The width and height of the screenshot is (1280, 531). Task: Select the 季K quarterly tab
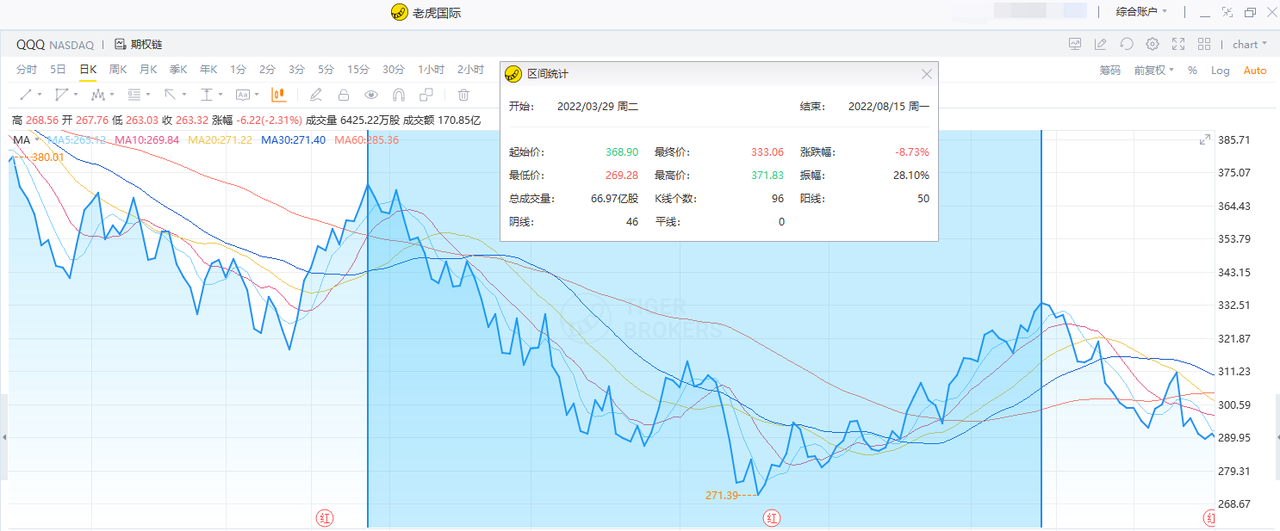(178, 70)
